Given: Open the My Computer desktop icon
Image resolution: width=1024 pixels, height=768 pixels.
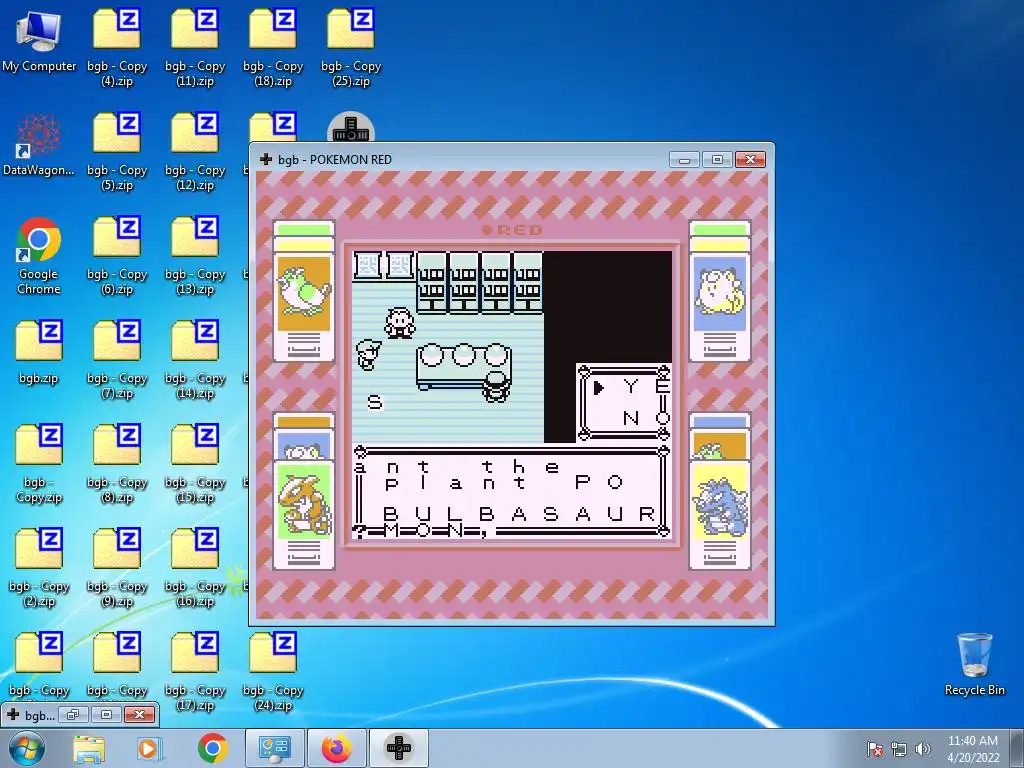Looking at the screenshot, I should point(39,41).
